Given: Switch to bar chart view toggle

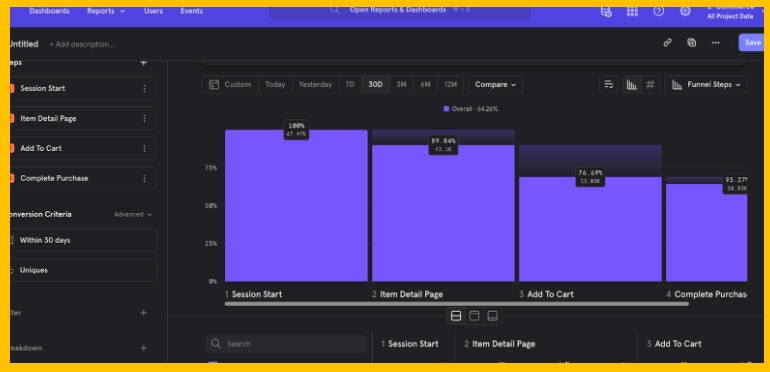Looking at the screenshot, I should point(632,84).
